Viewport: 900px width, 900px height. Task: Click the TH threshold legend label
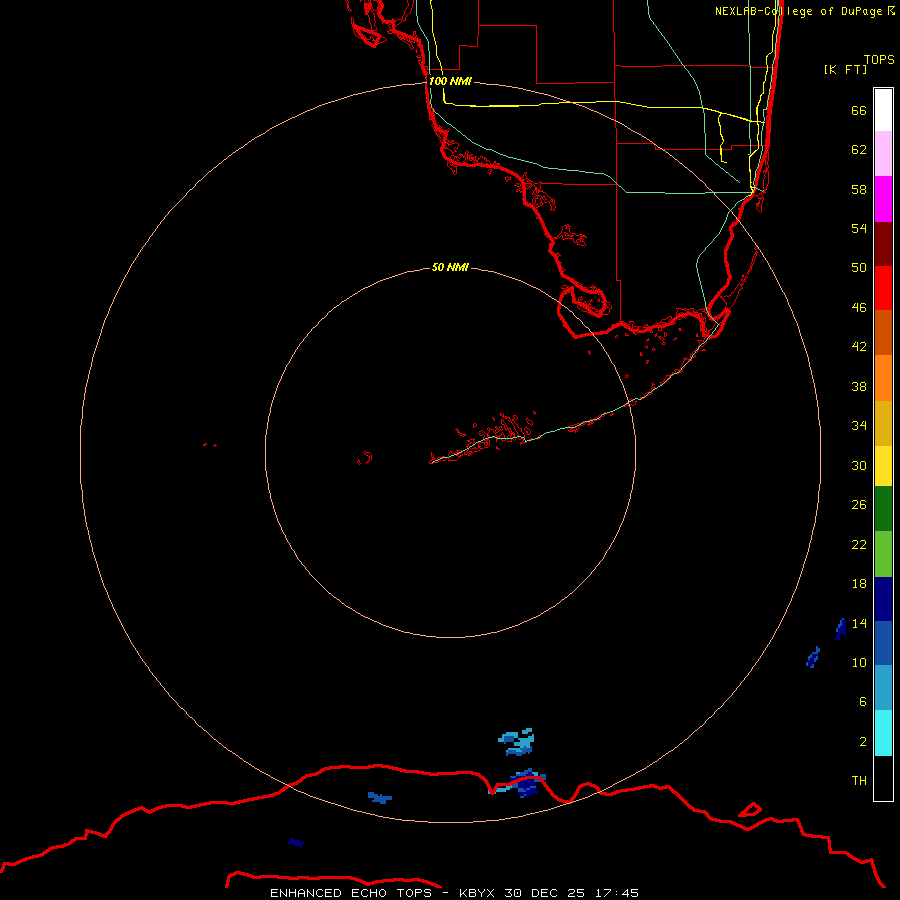[859, 781]
